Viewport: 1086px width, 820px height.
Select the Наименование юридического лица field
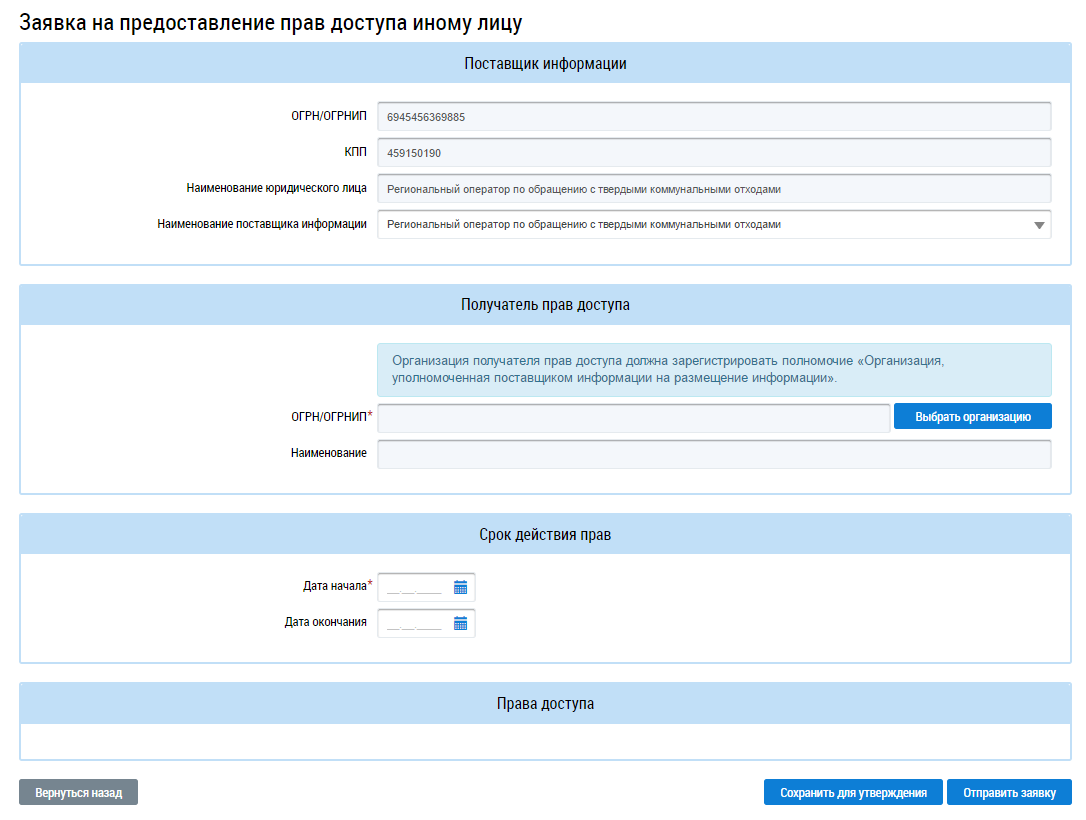tap(713, 189)
